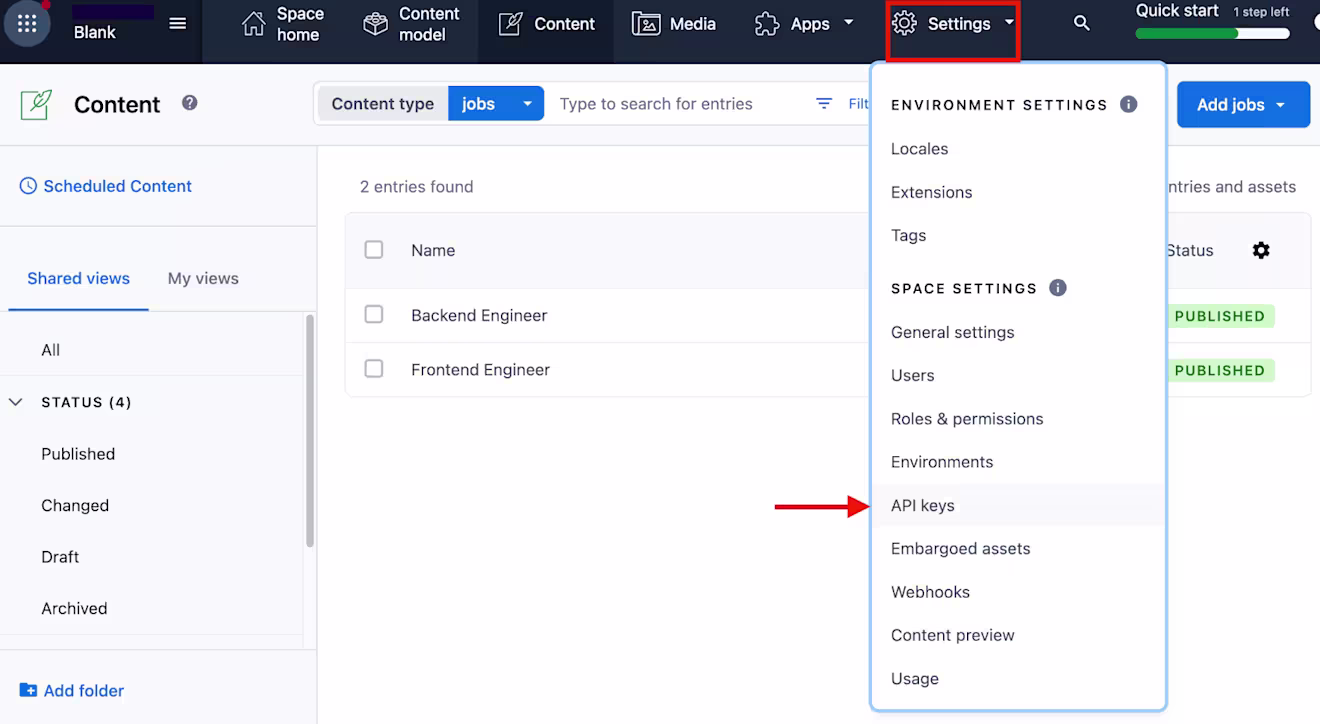Click the help icon next to Content heading
This screenshot has width=1320, height=724.
point(190,103)
